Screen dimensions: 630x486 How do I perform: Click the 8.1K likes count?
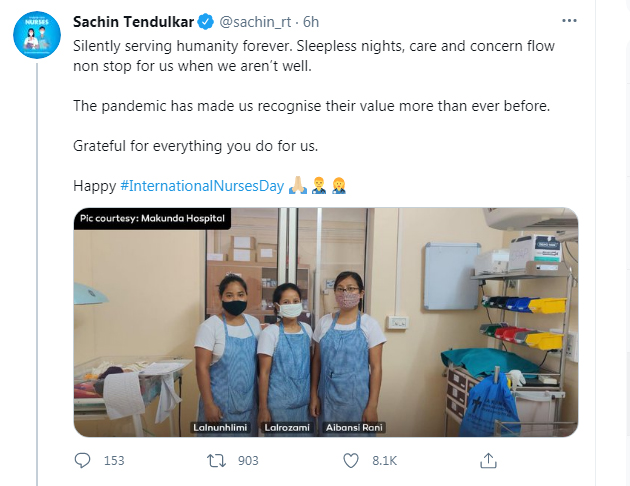(385, 461)
